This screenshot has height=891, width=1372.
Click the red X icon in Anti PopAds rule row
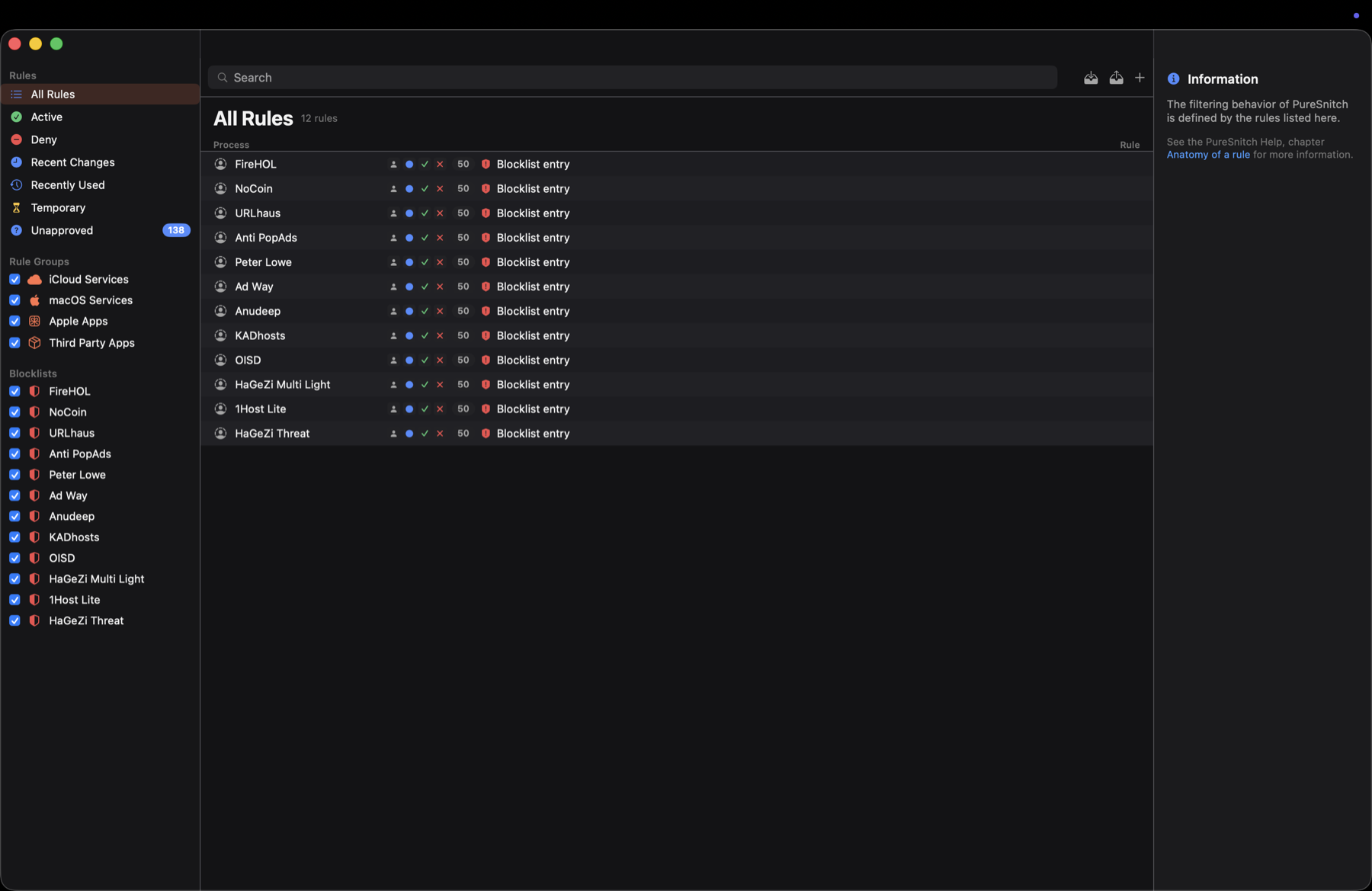(440, 238)
